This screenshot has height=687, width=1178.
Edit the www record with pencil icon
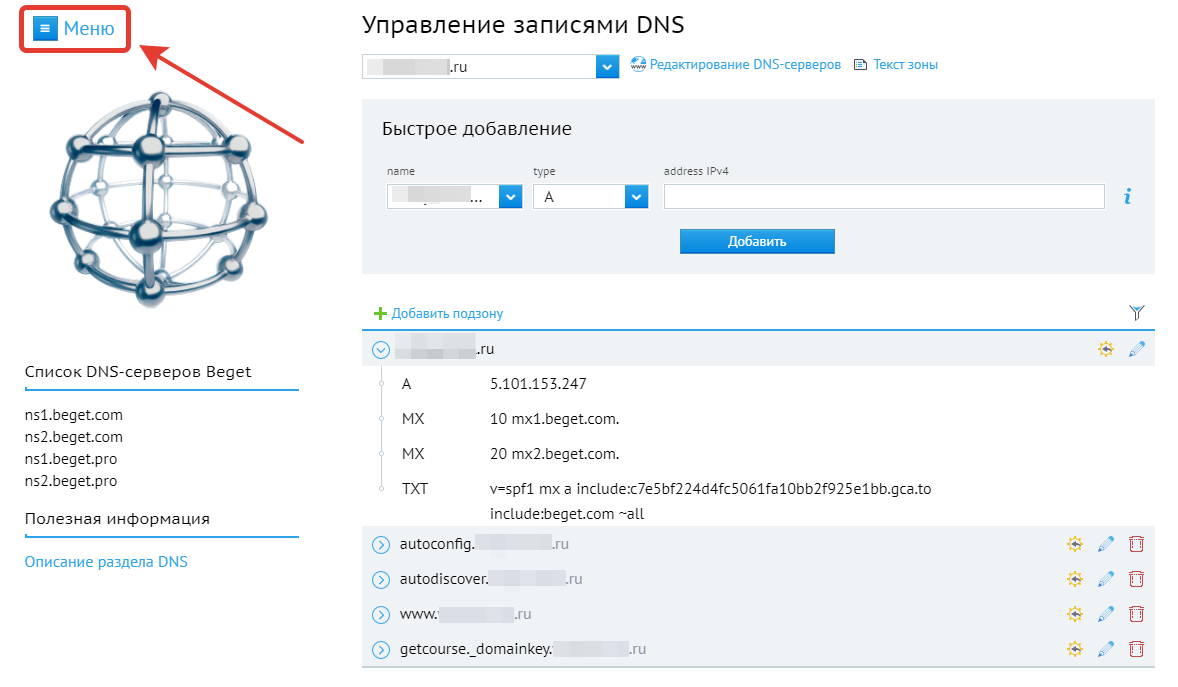point(1106,614)
